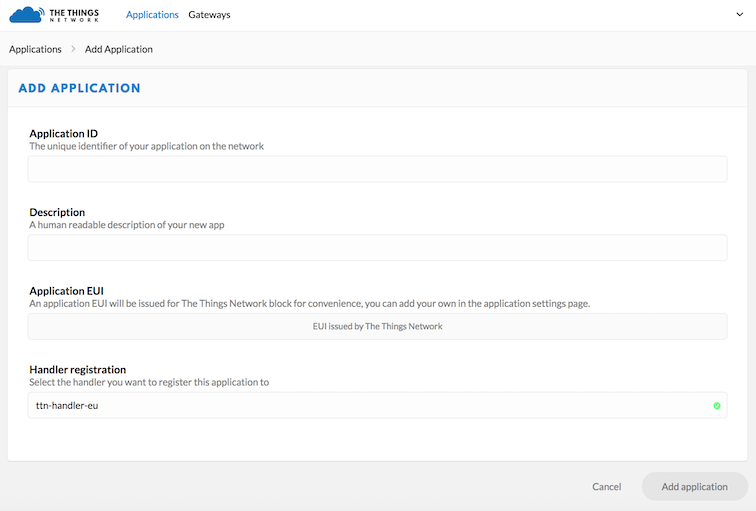The image size is (756, 511).
Task: Click the ADD APPLICATION panel heading
Action: tap(80, 88)
